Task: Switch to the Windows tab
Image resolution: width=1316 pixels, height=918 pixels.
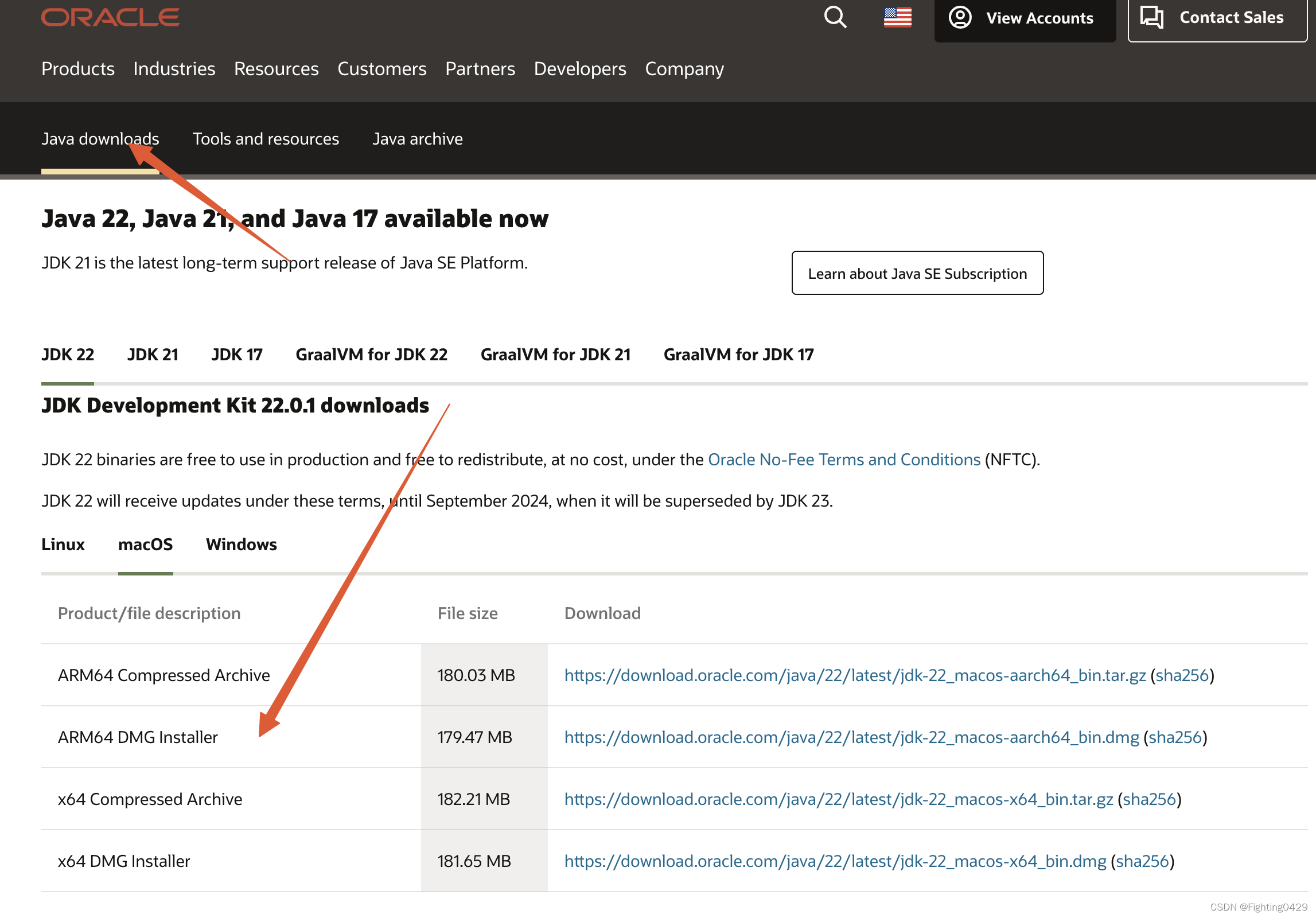Action: click(242, 544)
